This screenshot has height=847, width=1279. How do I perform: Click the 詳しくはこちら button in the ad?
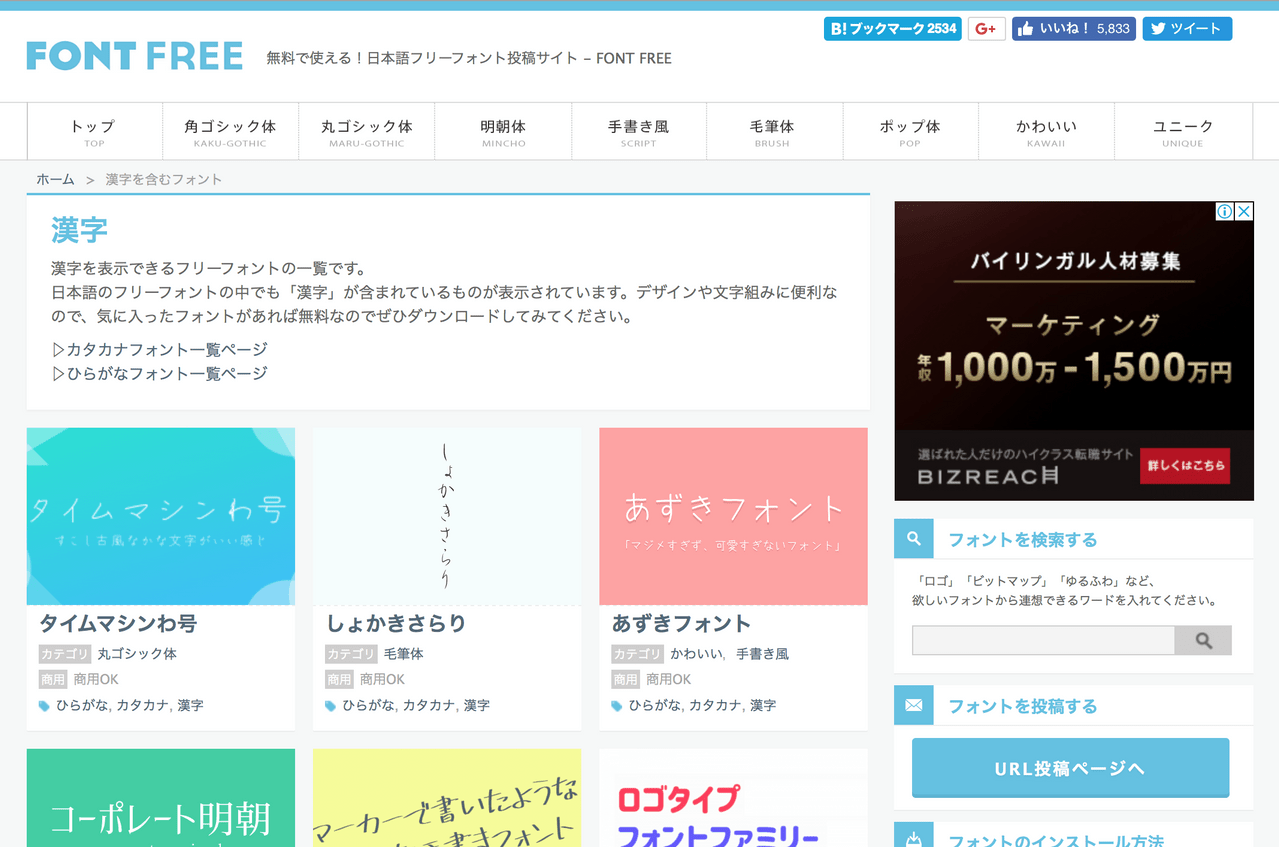coord(1185,466)
